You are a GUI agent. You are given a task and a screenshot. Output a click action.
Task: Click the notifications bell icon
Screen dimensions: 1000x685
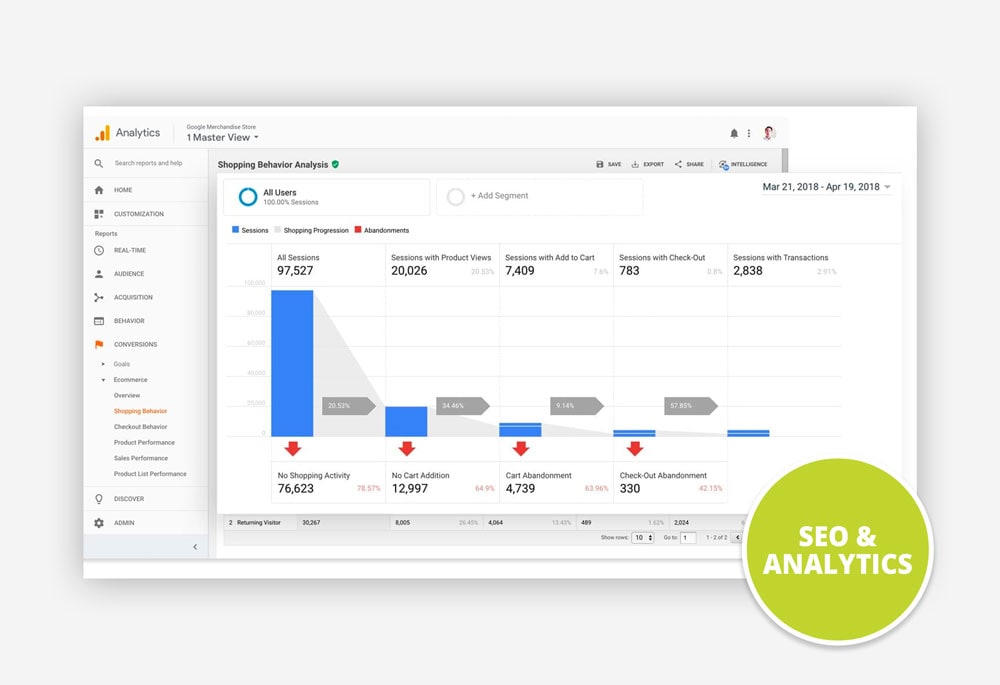point(734,133)
